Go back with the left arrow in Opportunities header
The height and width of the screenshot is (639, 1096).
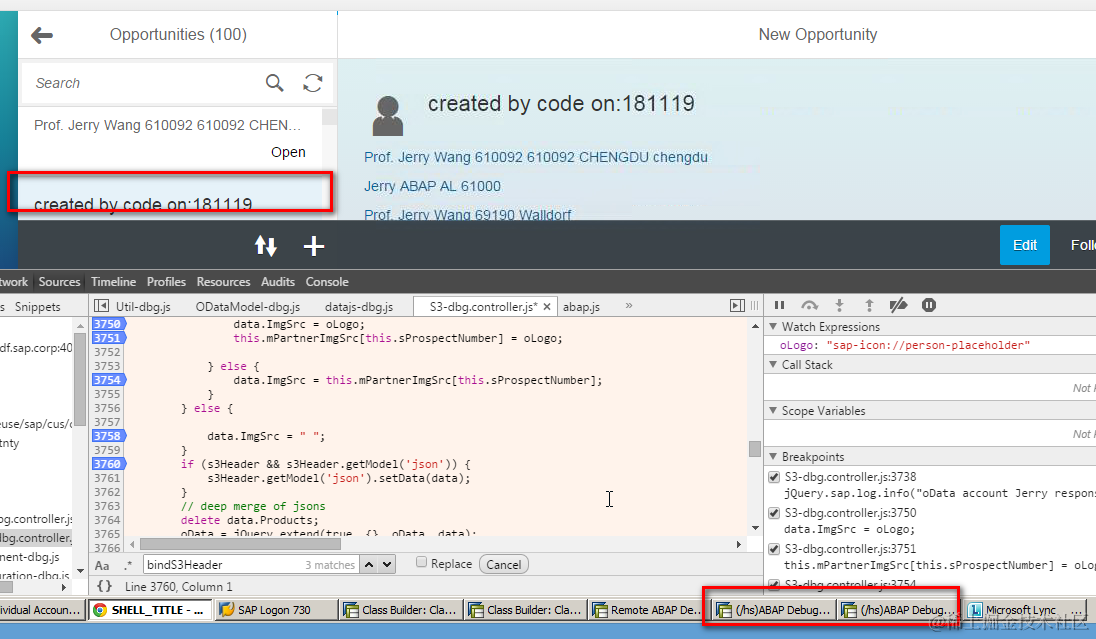[x=42, y=35]
